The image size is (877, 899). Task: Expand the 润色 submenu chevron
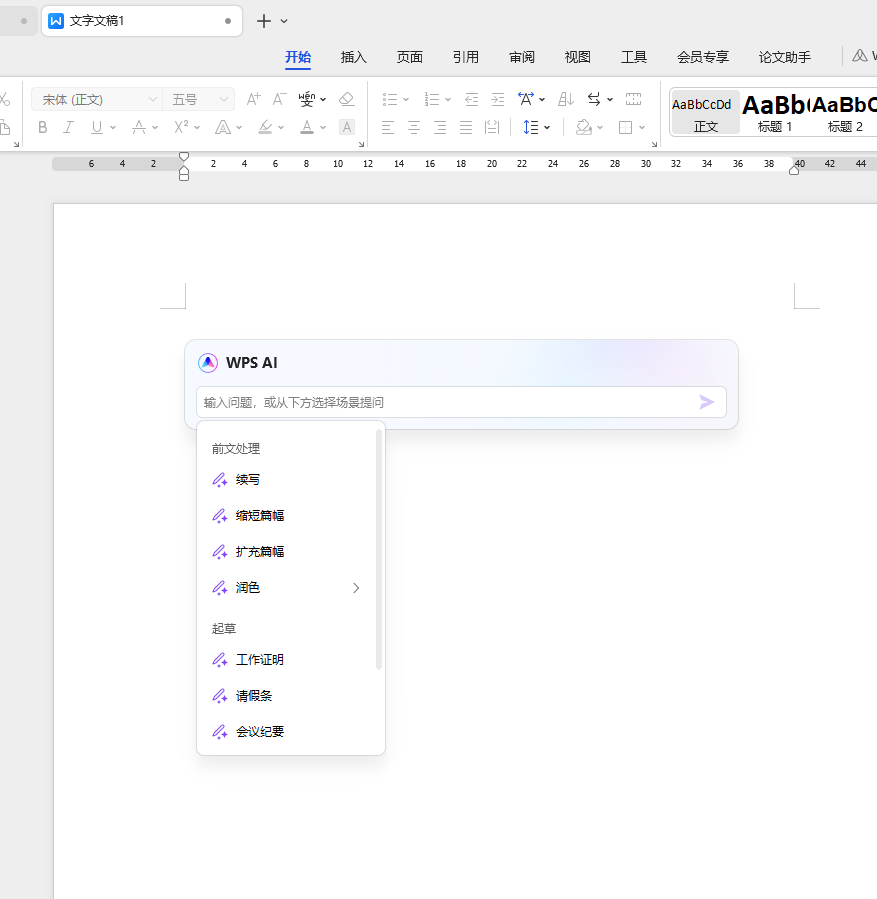pyautogui.click(x=356, y=588)
